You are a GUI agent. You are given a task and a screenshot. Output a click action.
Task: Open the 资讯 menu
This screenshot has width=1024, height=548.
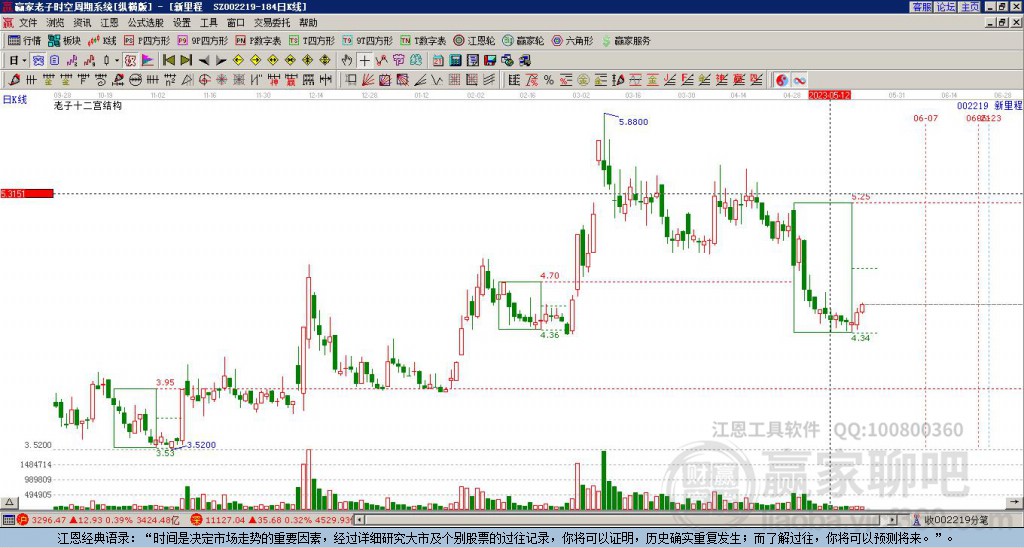[x=82, y=23]
